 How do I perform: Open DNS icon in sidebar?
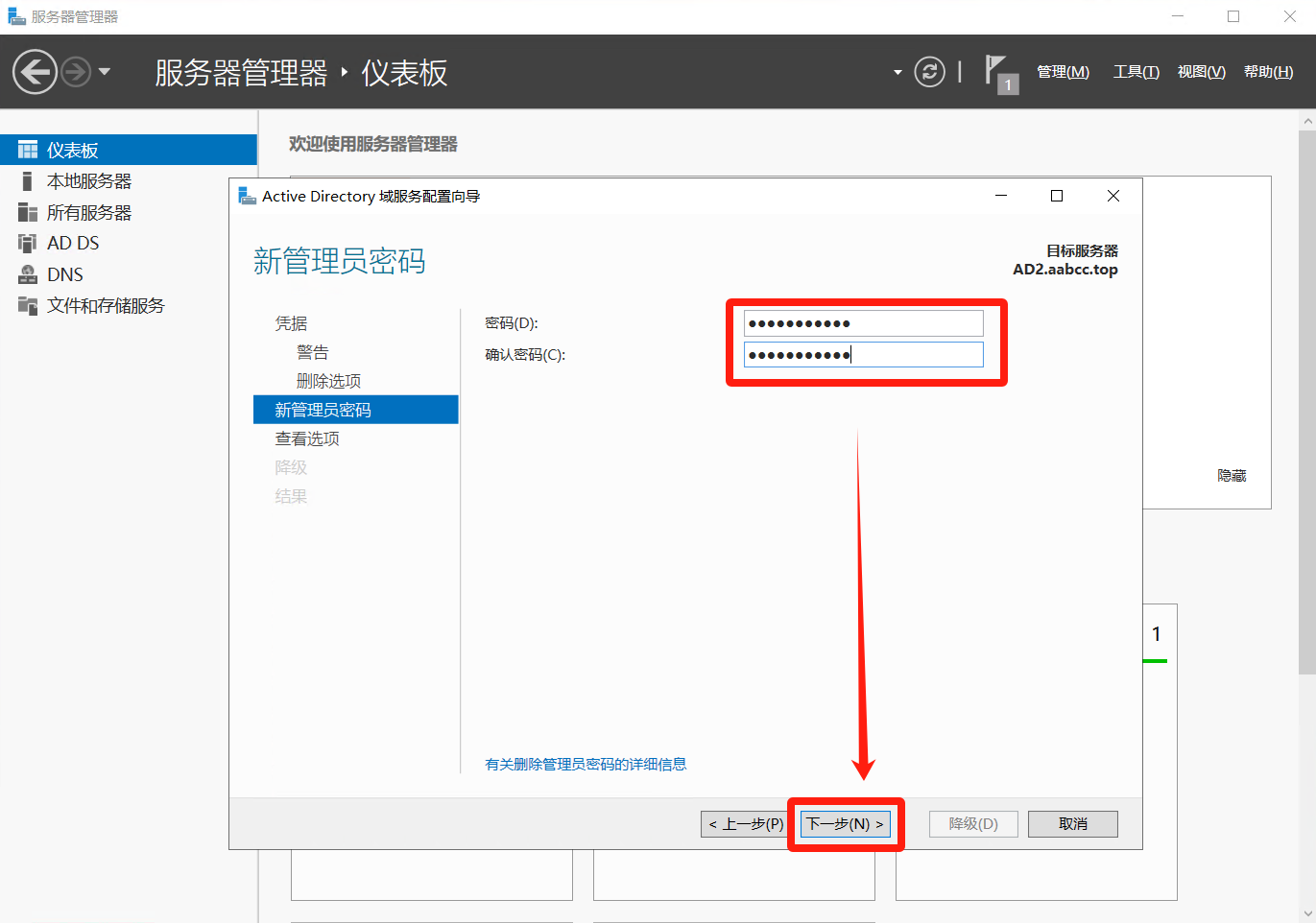[28, 274]
